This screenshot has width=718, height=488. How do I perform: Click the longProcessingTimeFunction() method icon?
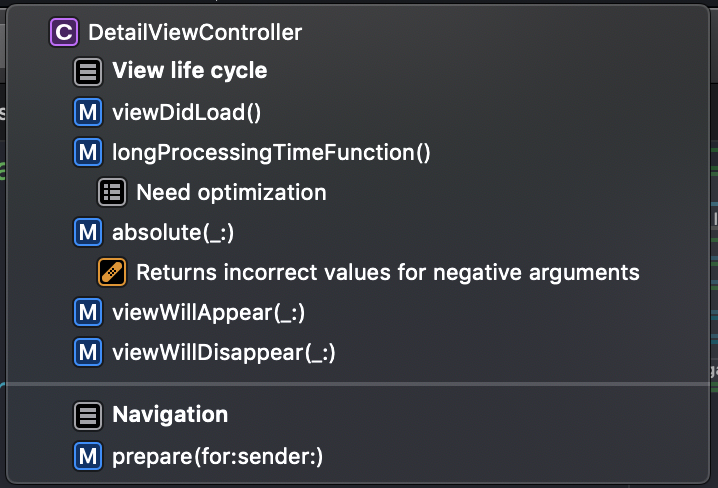[x=88, y=152]
